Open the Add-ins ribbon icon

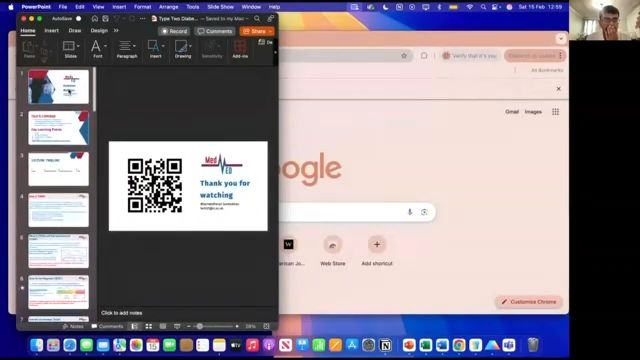pyautogui.click(x=240, y=49)
